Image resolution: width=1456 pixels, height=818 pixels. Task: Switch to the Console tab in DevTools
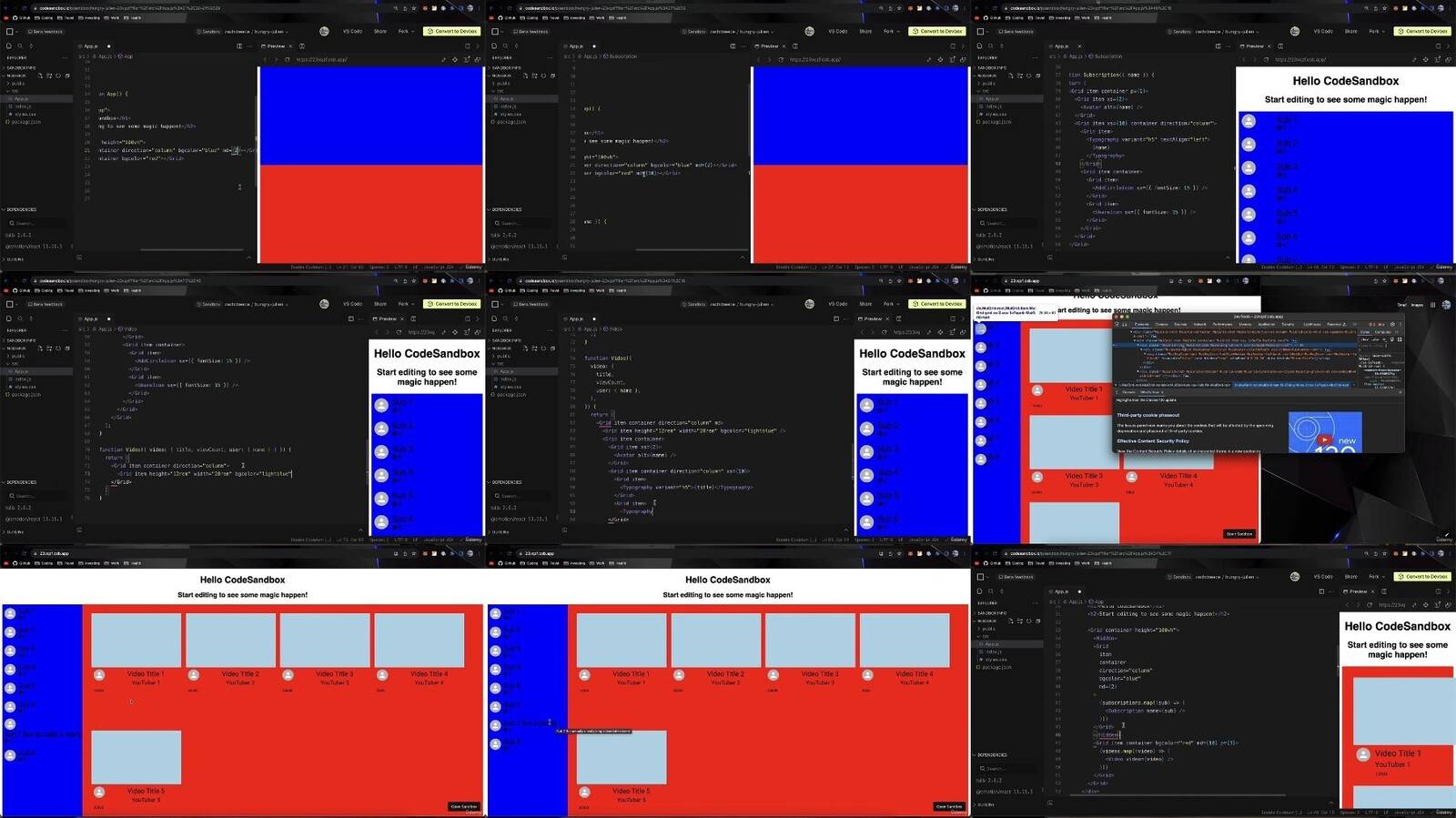click(1161, 324)
